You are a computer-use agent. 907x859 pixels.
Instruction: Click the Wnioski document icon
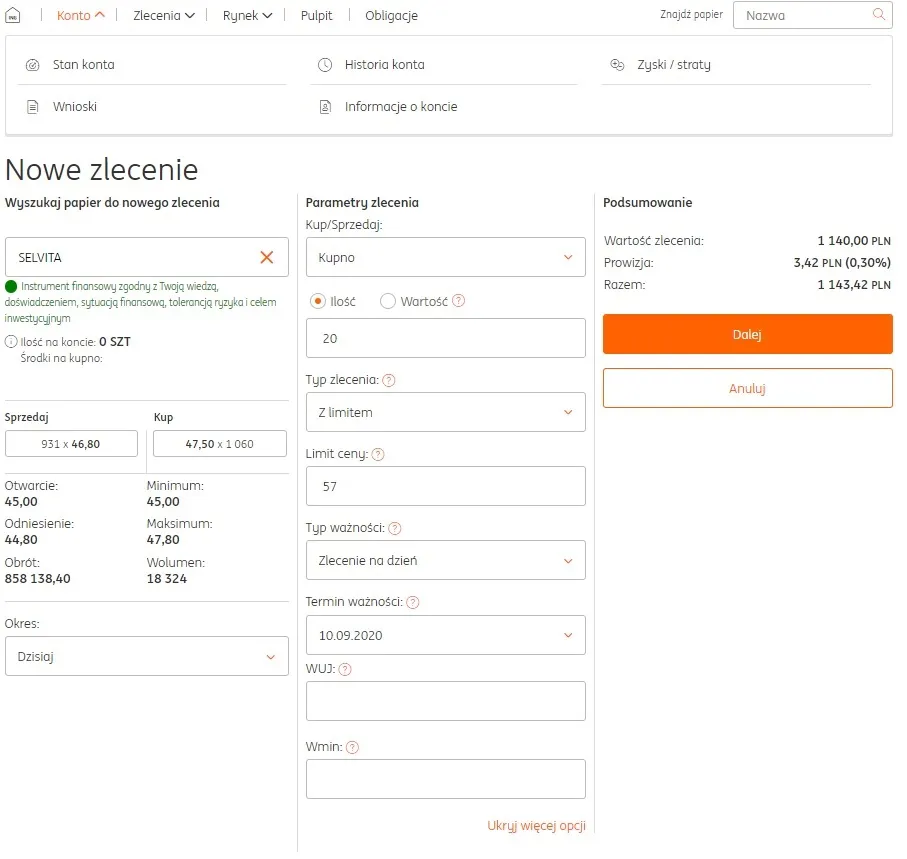click(x=33, y=107)
